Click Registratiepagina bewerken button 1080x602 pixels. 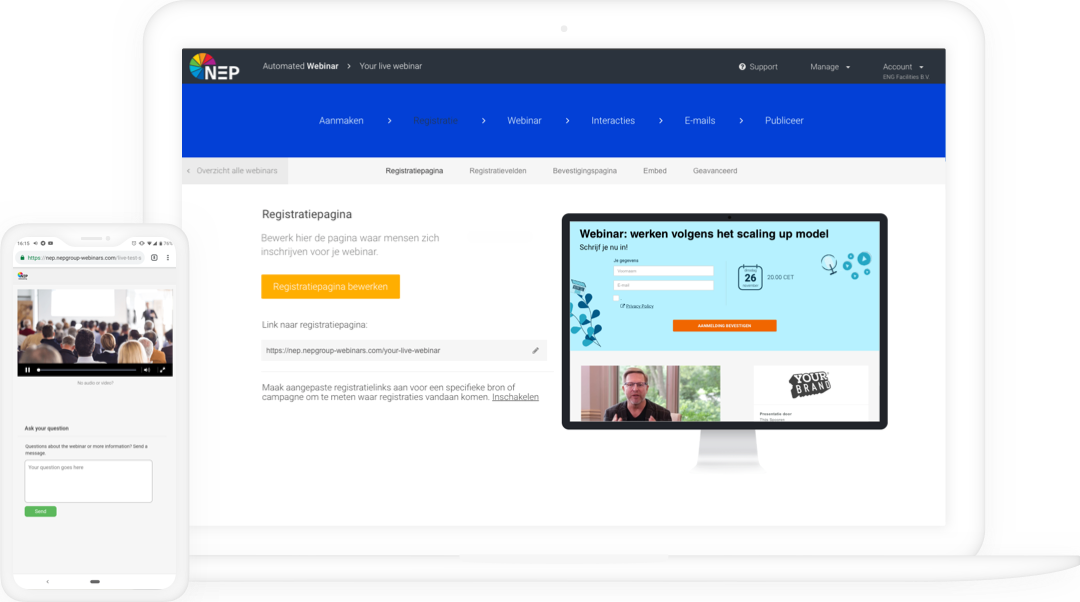[331, 287]
